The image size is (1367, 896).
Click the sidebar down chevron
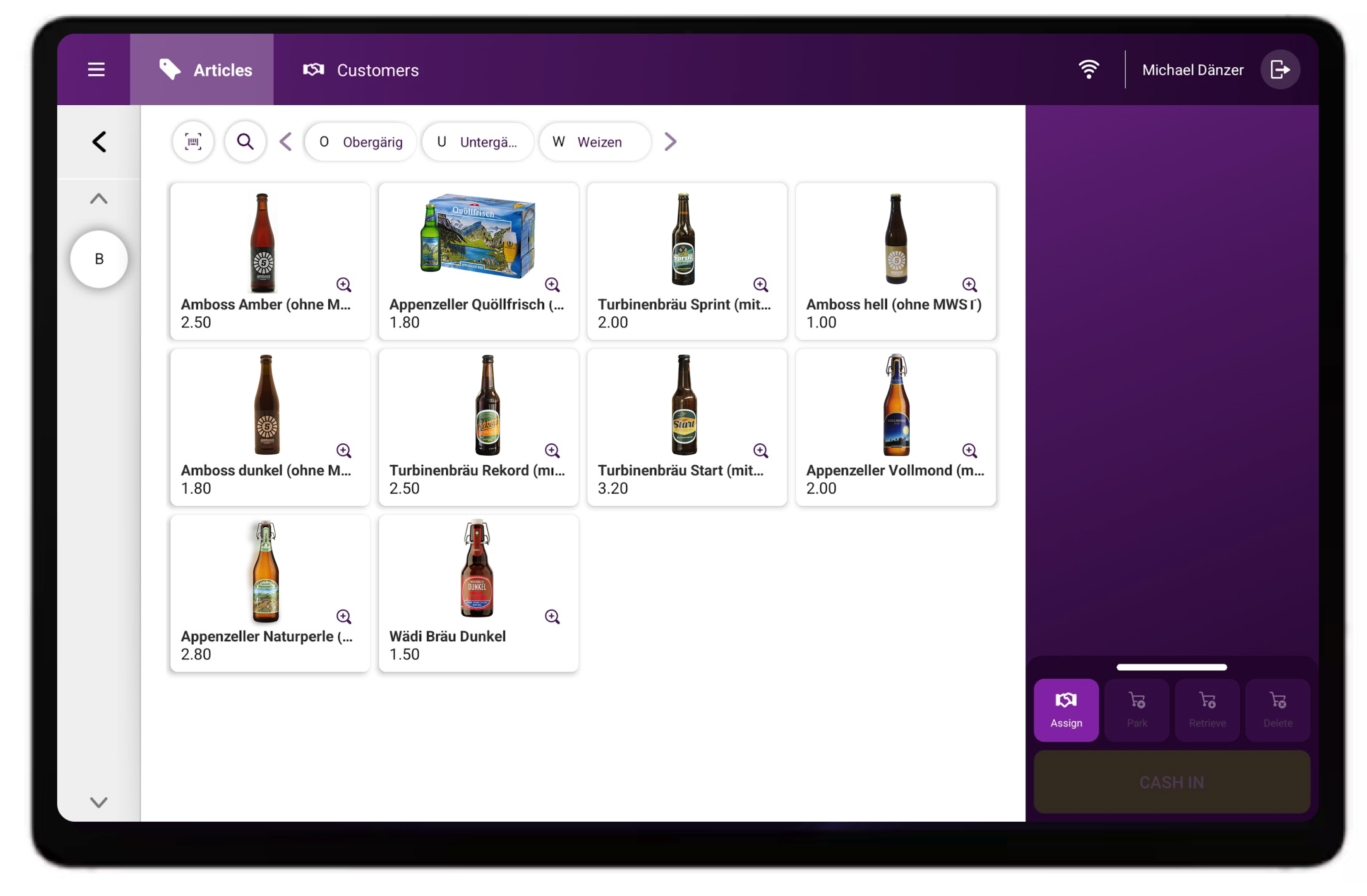pos(99,802)
